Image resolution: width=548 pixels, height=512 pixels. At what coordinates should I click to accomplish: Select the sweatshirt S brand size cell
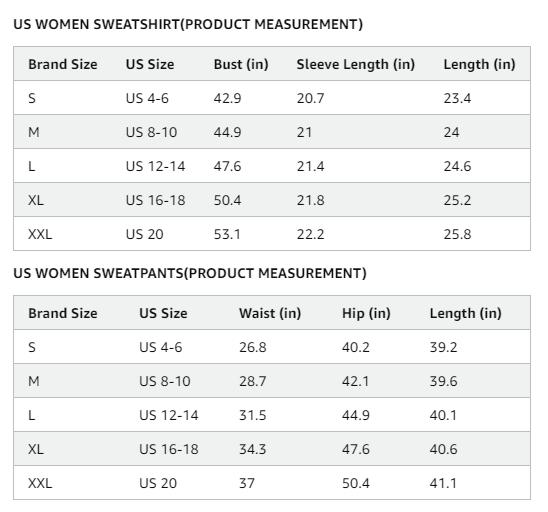pos(32,98)
